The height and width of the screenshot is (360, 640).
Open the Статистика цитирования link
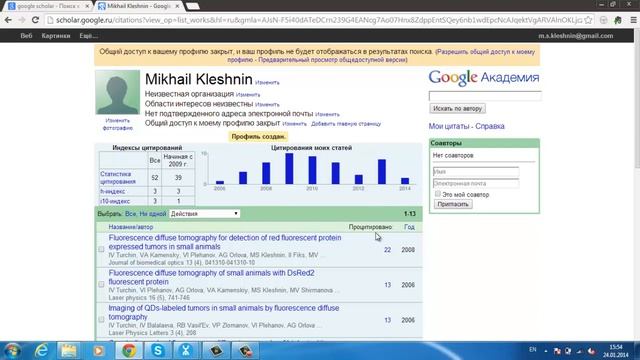(118, 178)
